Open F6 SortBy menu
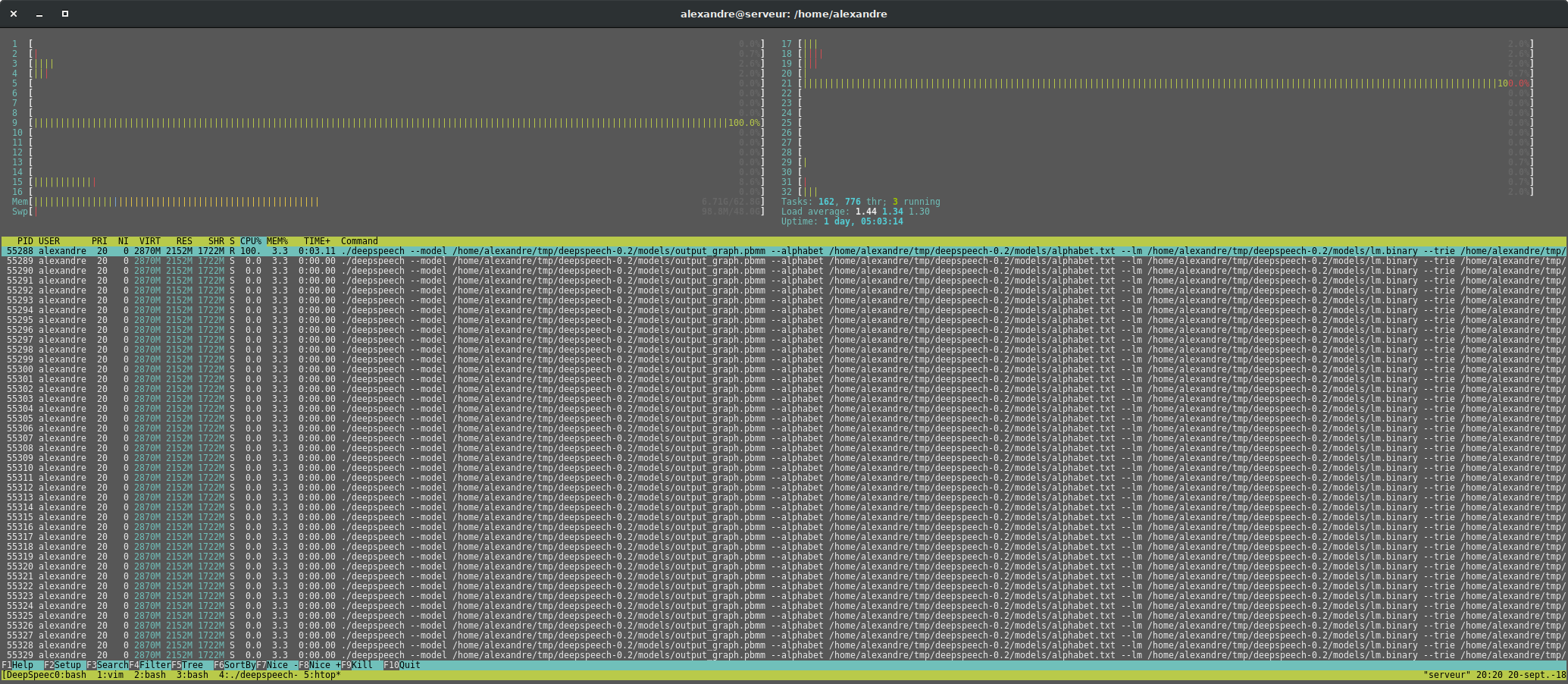This screenshot has height=684, width=1568. coord(235,665)
